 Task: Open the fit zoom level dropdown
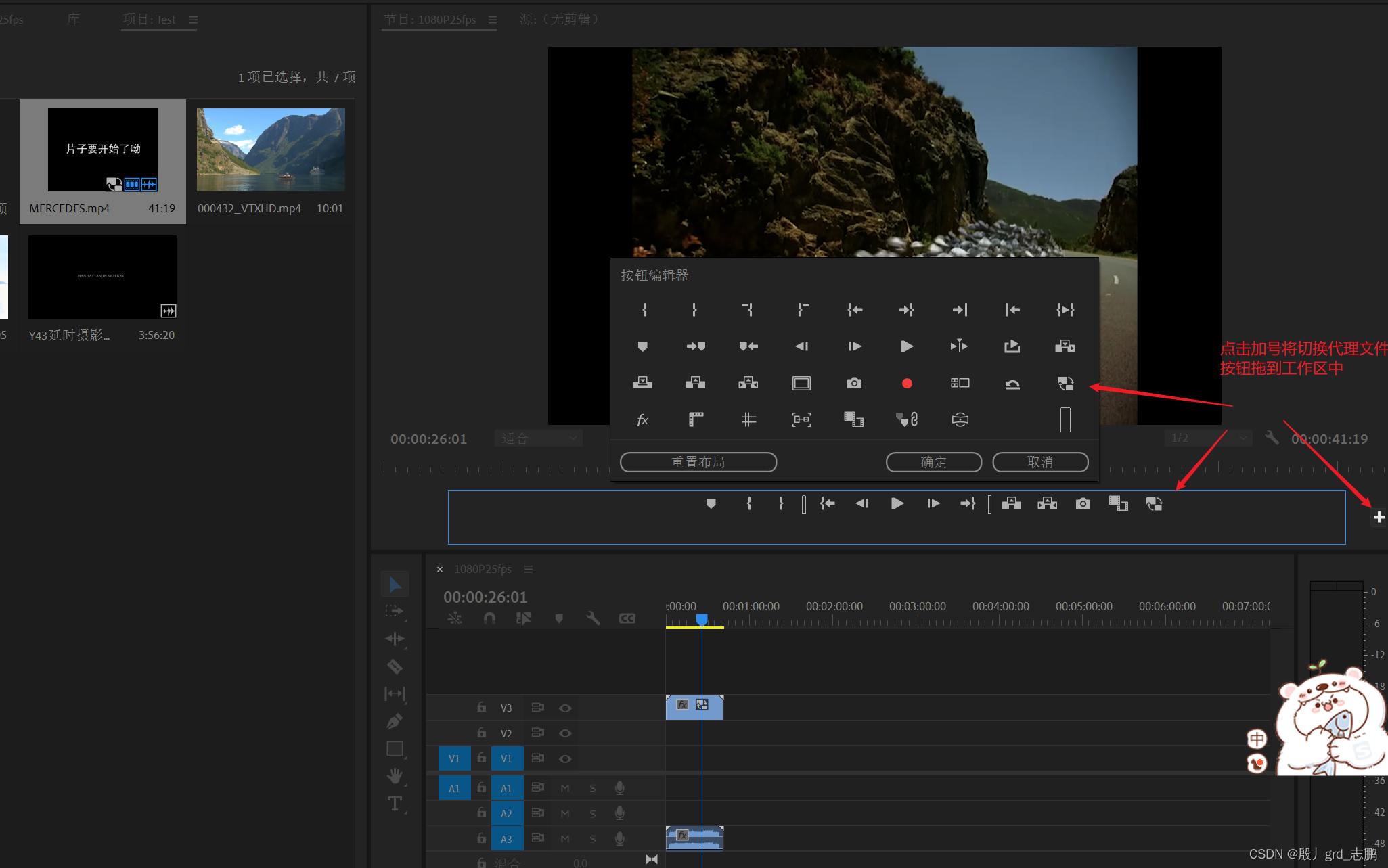point(539,438)
